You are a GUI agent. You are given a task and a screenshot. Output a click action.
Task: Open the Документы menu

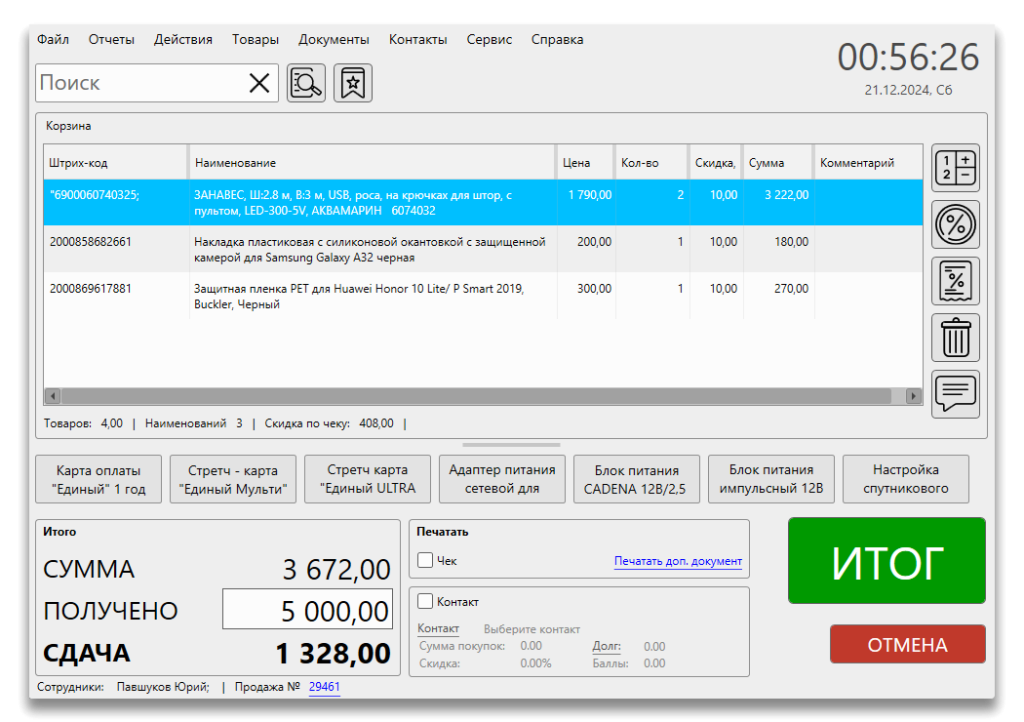point(334,39)
